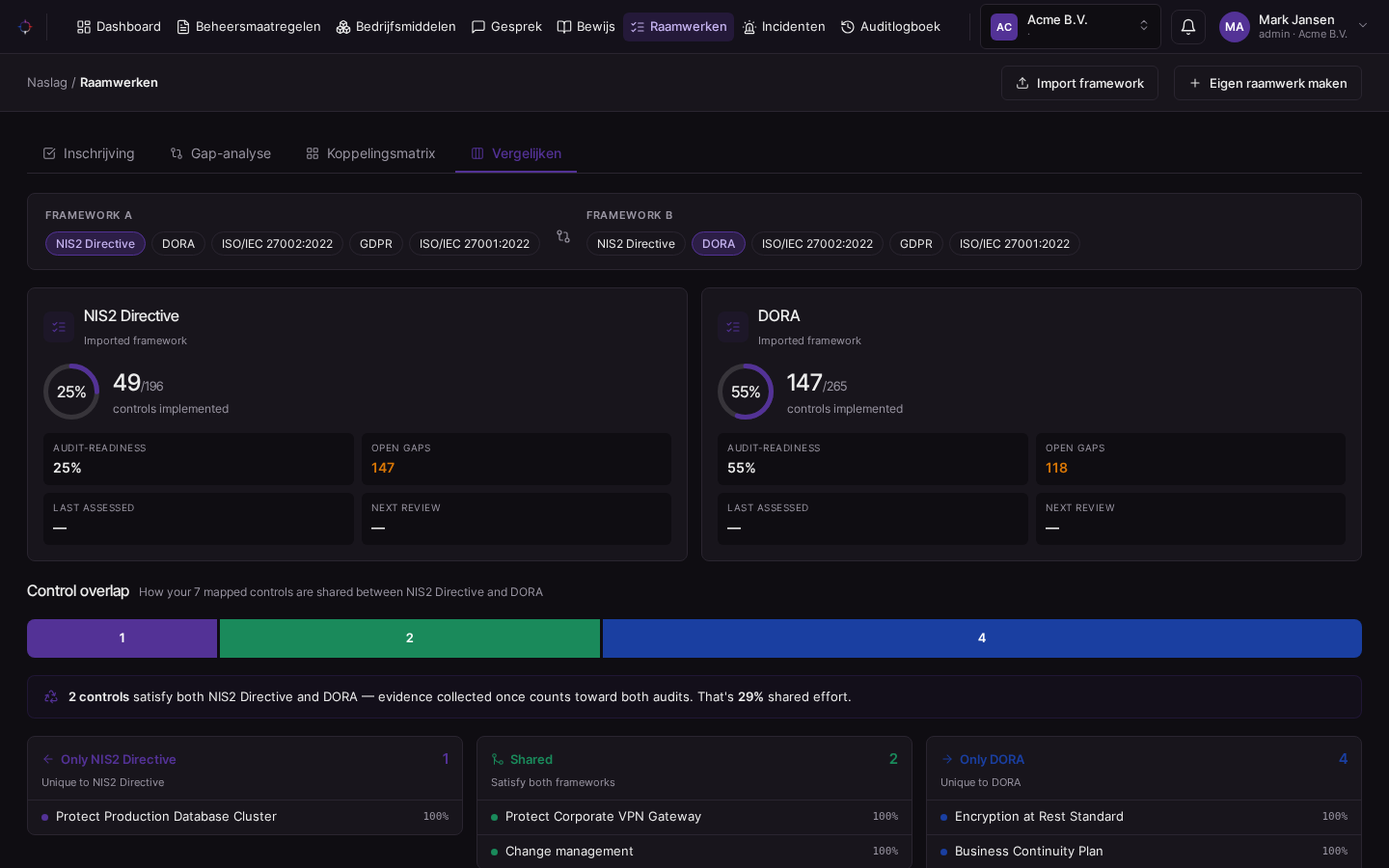Click the Only DORA heading
This screenshot has width=1389, height=868.
tap(992, 760)
